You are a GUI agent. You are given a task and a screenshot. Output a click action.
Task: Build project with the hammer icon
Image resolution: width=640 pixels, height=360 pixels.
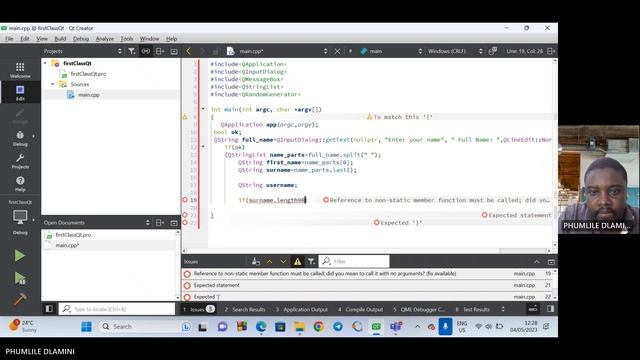pos(20,299)
